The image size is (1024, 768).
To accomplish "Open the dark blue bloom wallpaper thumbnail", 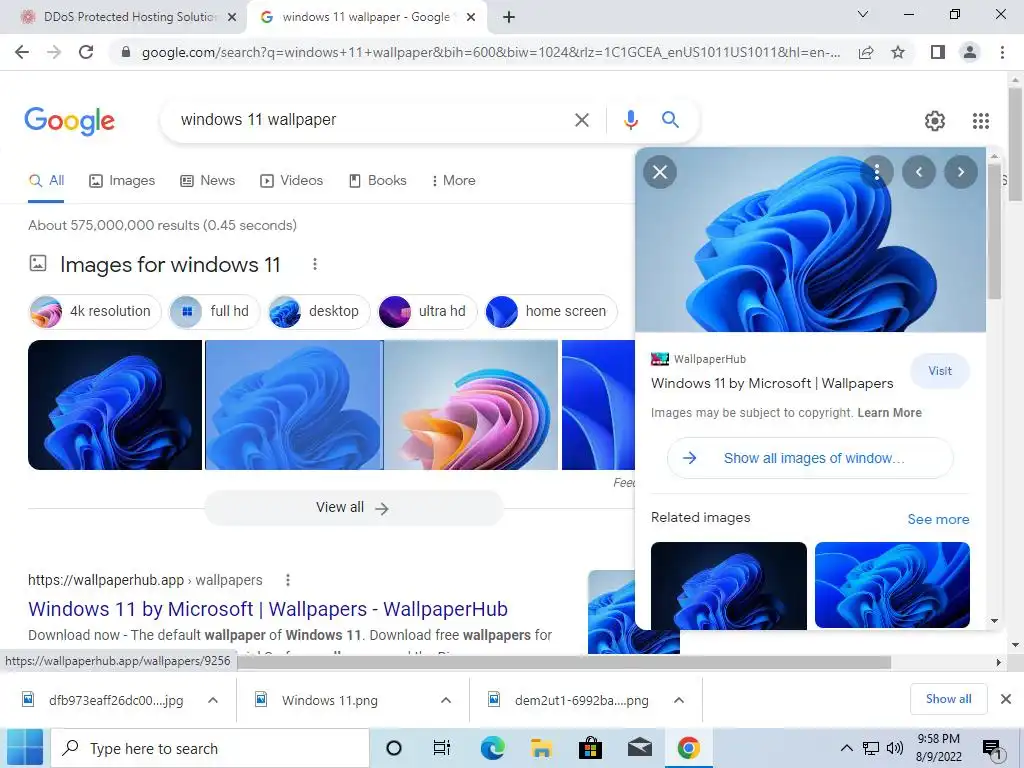I will pos(115,405).
